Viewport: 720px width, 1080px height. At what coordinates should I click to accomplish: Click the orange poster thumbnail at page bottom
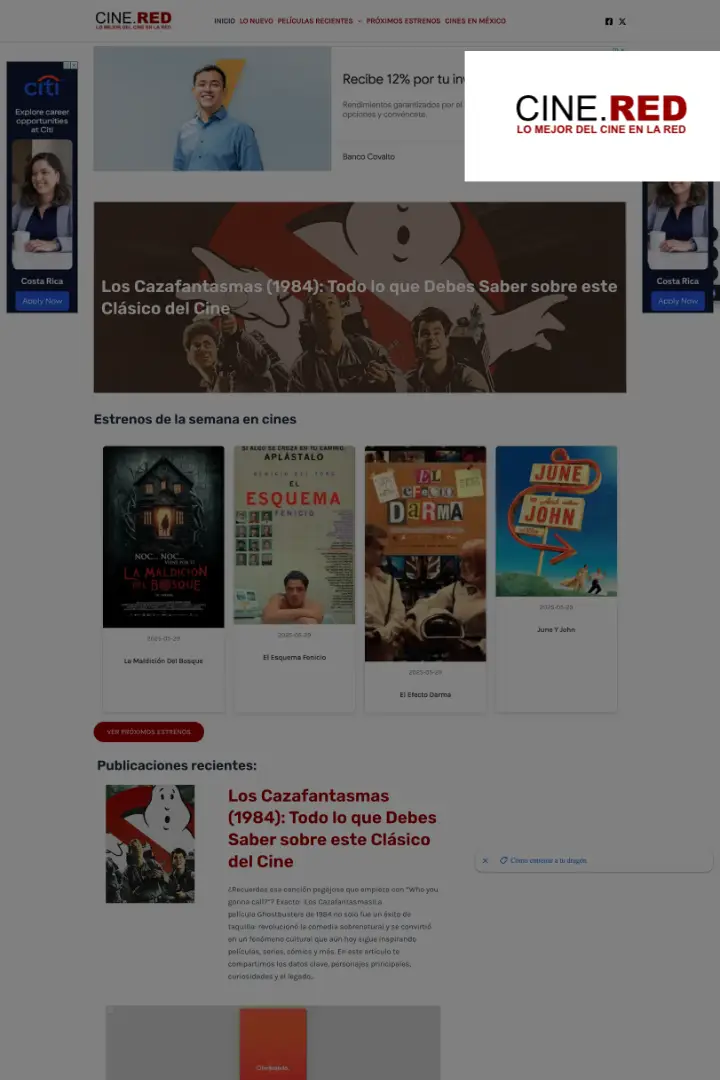273,1043
